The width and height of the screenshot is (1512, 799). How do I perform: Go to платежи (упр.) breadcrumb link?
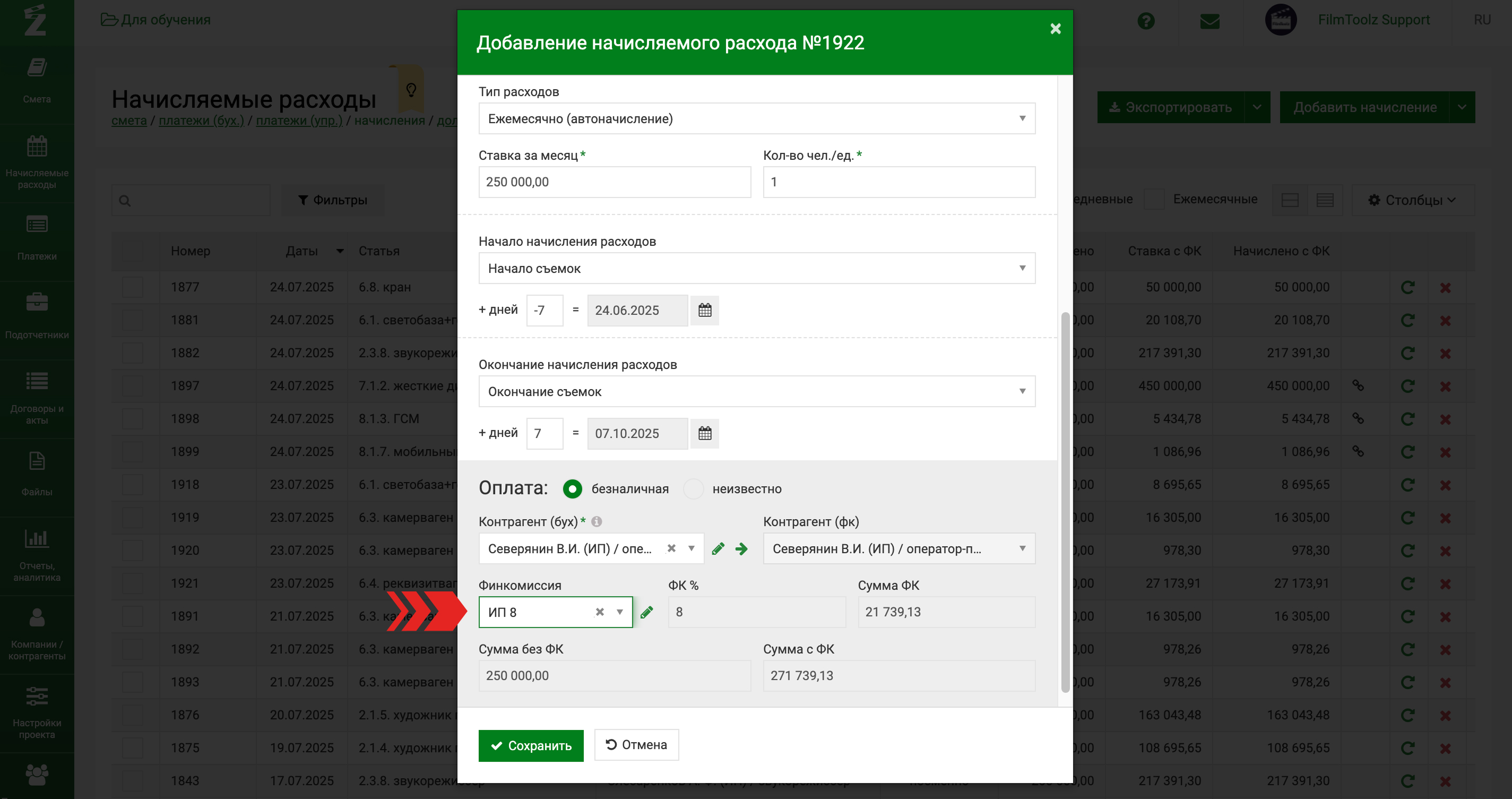coord(299,121)
